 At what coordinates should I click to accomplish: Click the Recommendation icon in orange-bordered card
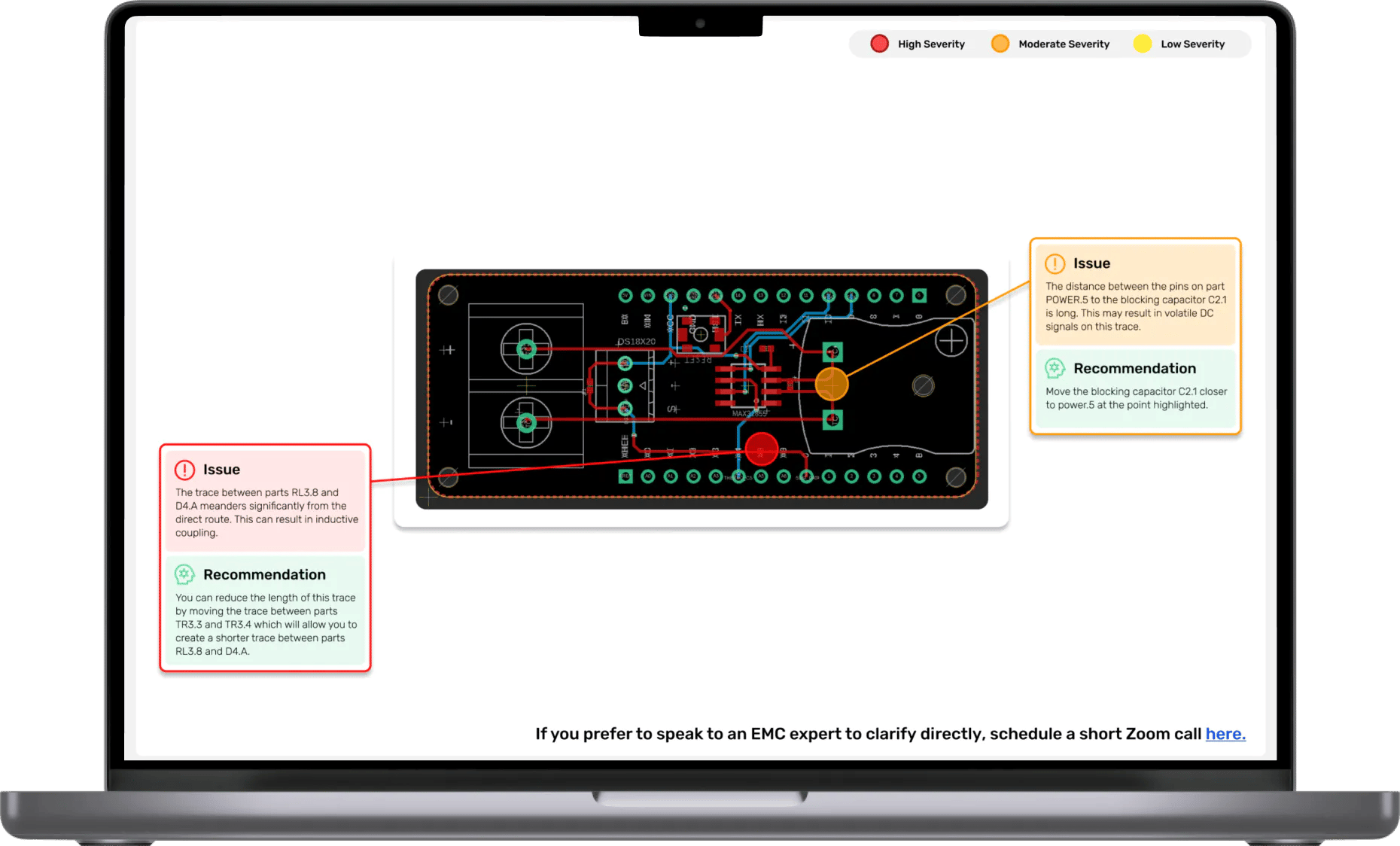pos(1055,368)
